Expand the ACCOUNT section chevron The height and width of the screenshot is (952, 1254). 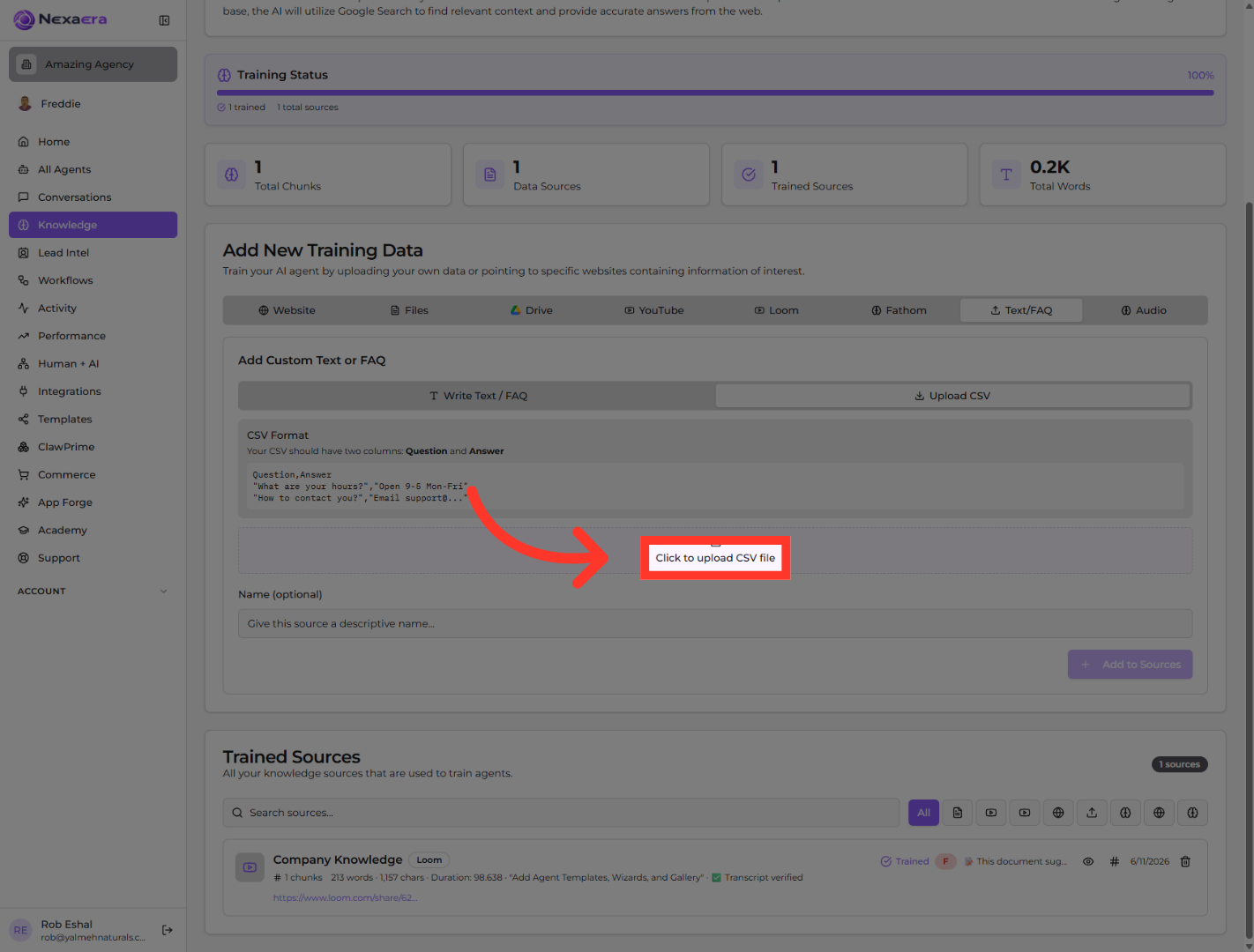[163, 591]
